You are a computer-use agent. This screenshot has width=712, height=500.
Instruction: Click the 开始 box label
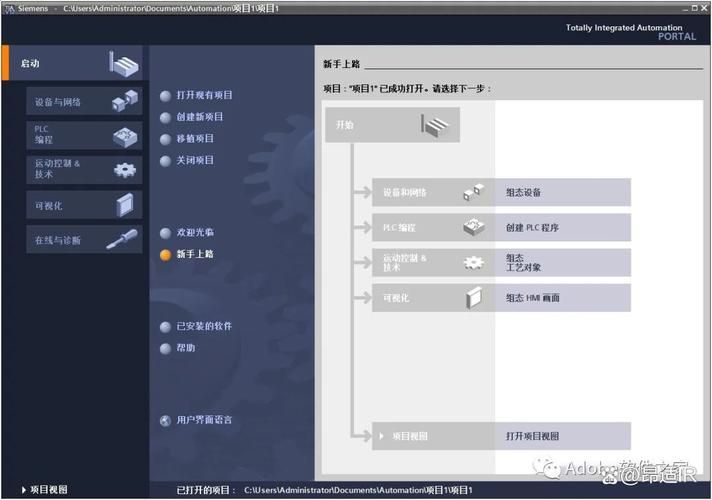[x=345, y=125]
